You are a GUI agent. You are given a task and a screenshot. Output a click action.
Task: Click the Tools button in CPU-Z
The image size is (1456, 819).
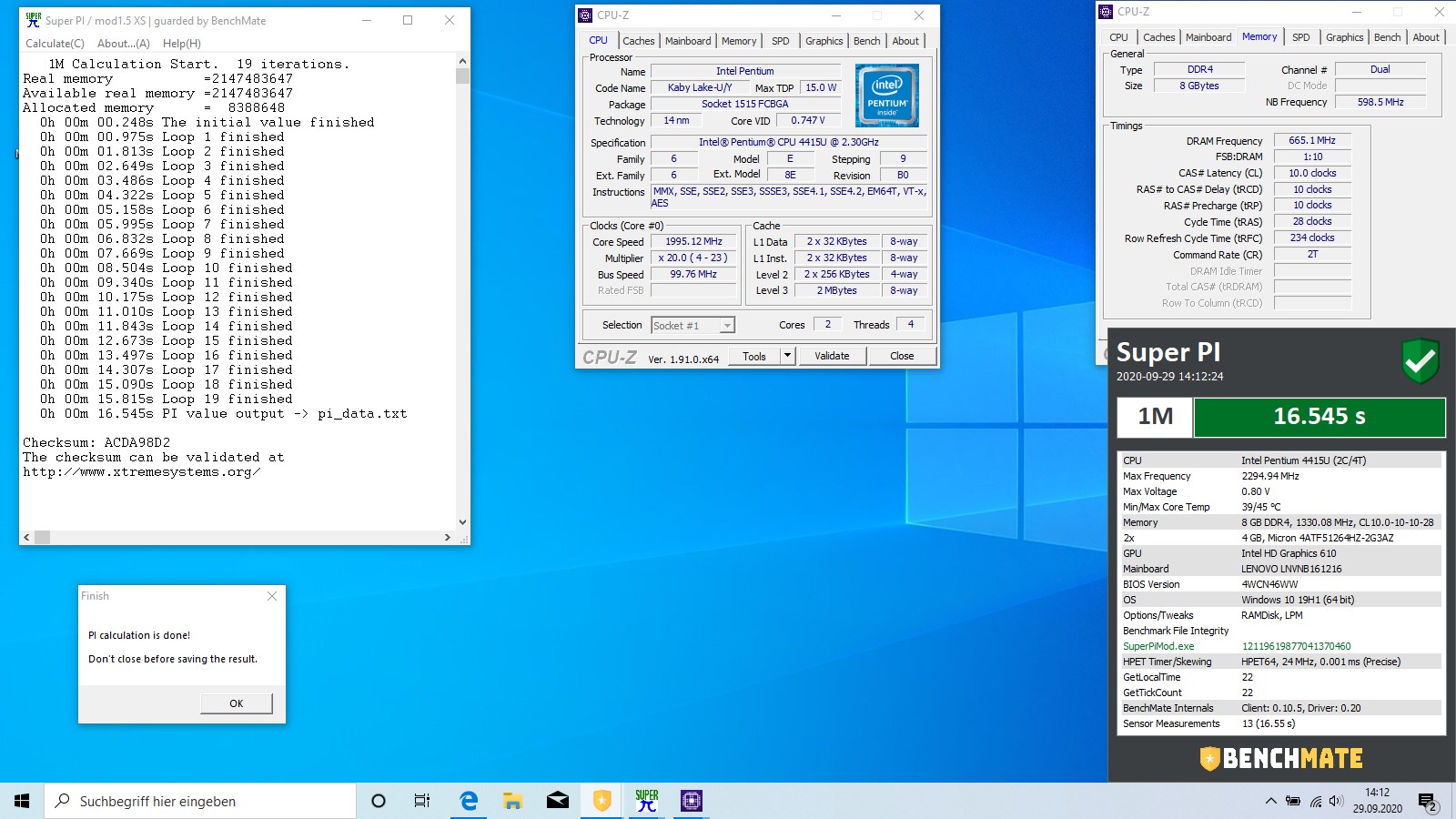point(754,356)
